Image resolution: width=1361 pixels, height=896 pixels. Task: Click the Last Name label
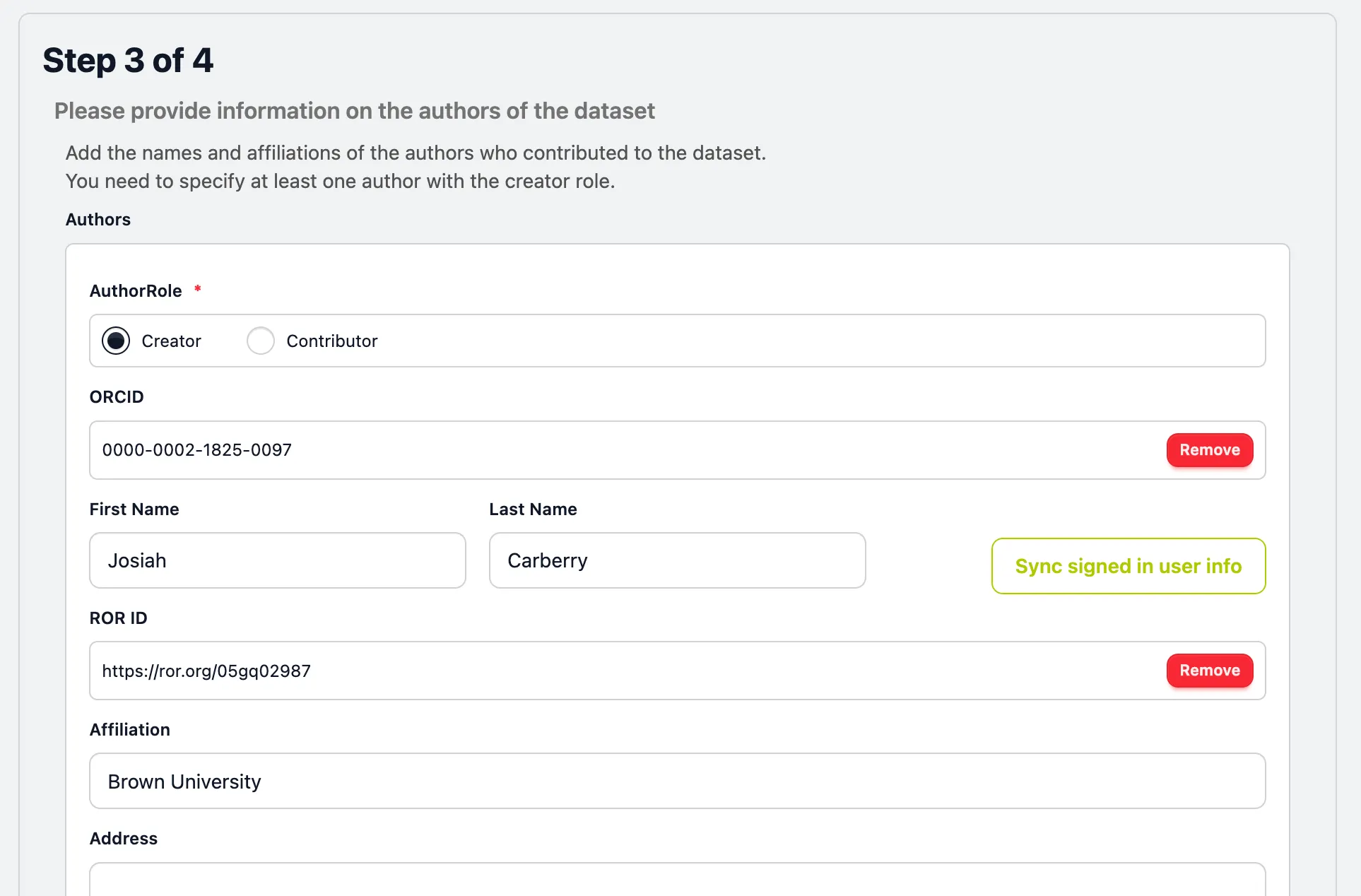[533, 509]
